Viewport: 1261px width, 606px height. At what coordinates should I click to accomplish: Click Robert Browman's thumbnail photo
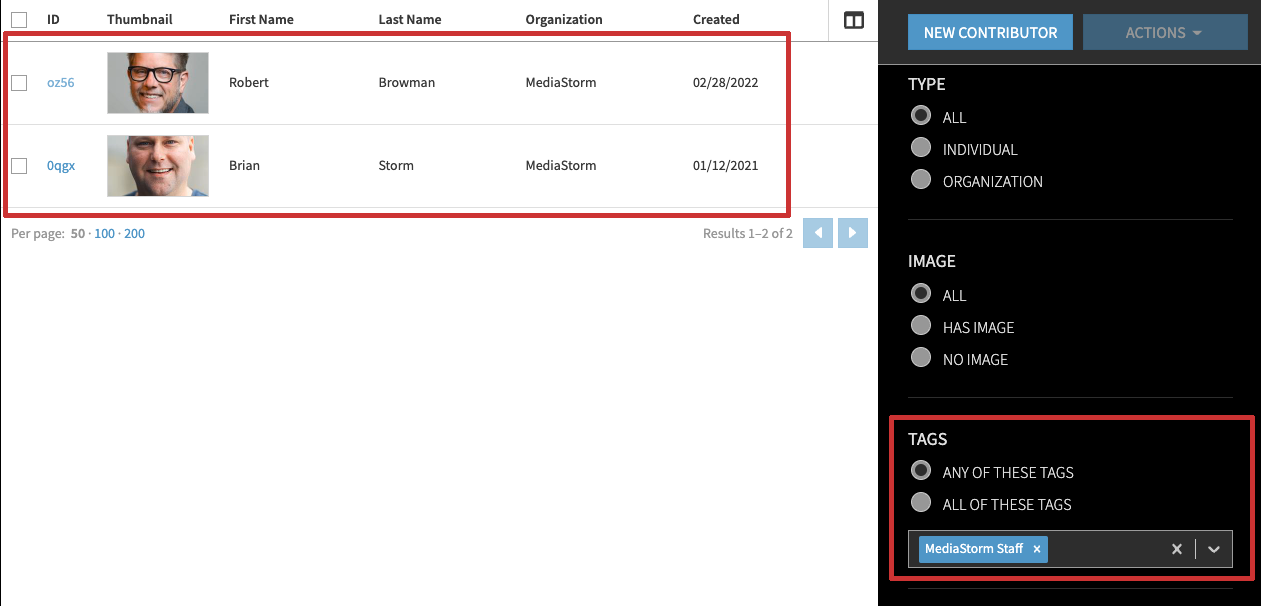(x=157, y=83)
